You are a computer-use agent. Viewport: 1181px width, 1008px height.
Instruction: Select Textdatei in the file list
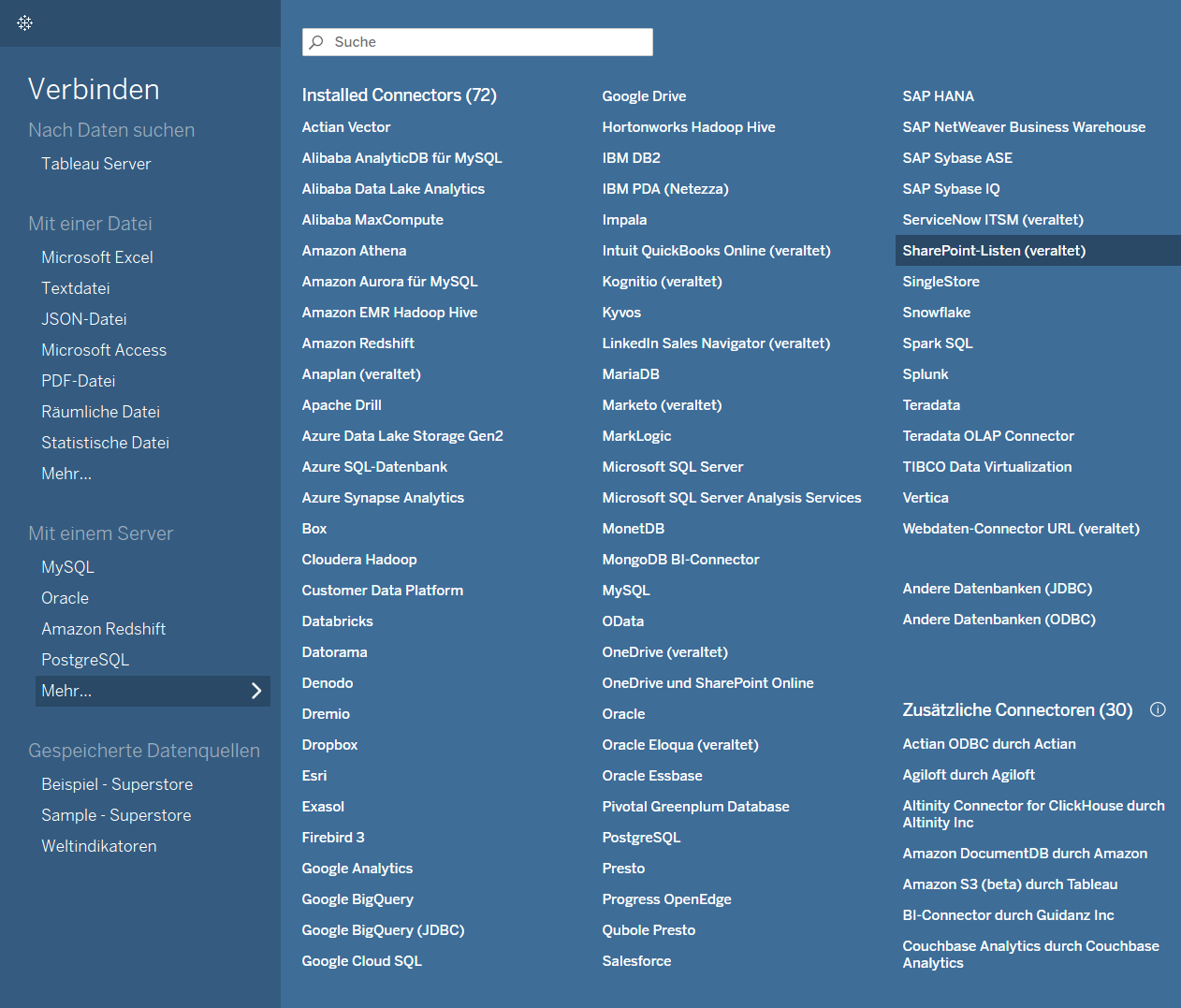pos(76,288)
